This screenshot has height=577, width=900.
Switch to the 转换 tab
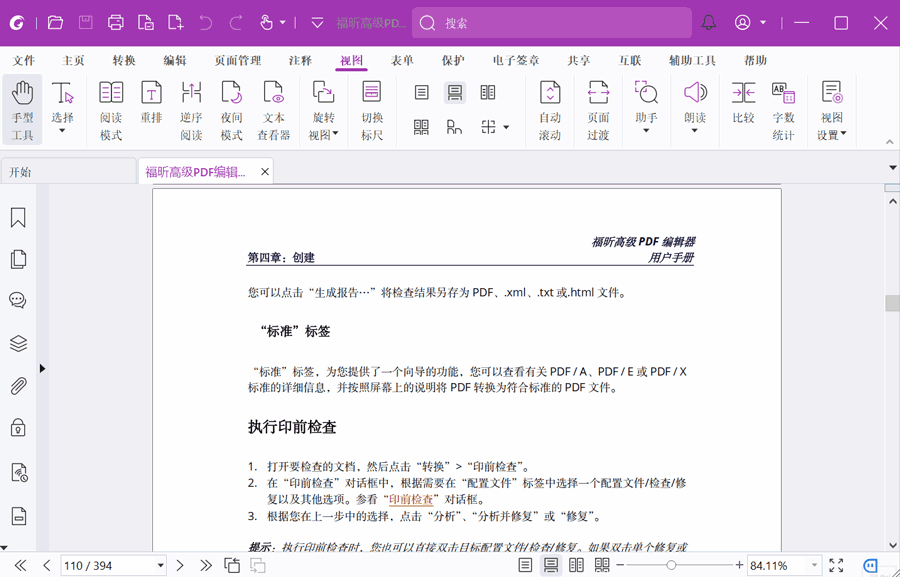coord(124,60)
